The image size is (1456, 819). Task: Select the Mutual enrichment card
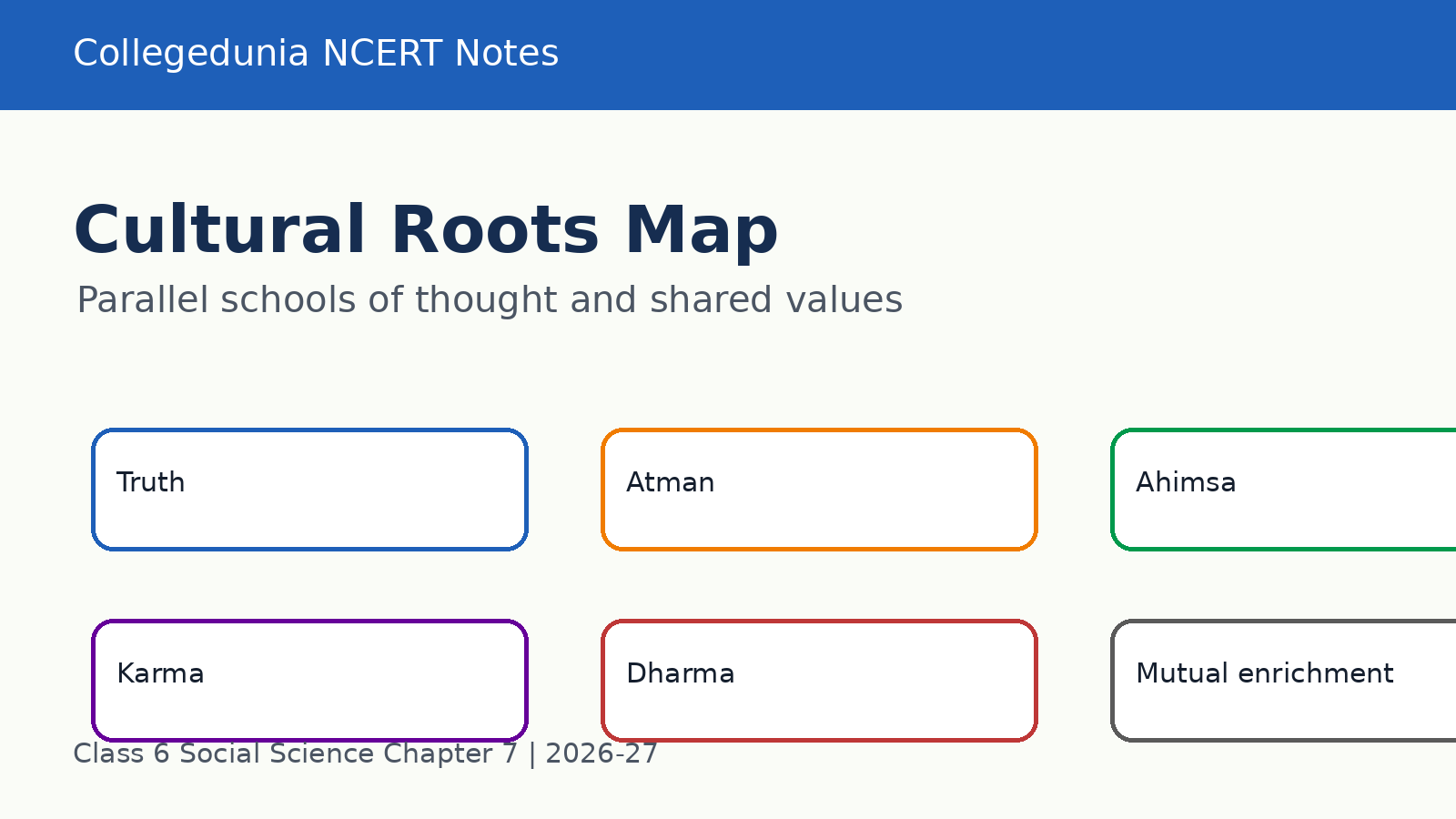[1284, 681]
